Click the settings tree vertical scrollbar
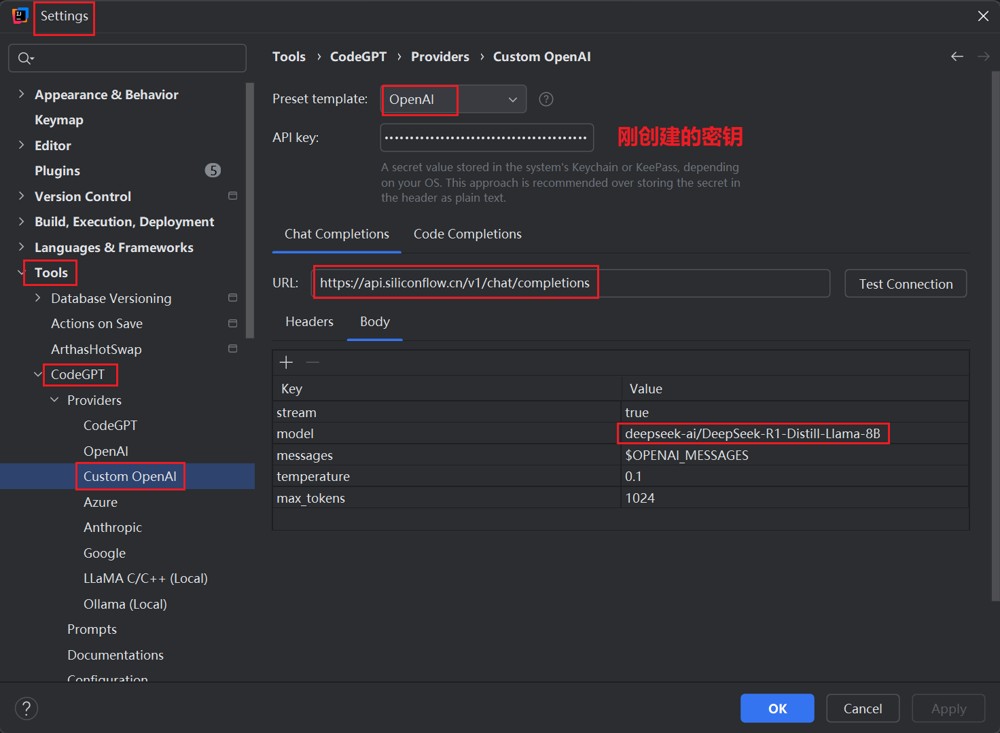Image resolution: width=1000 pixels, height=733 pixels. 250,211
